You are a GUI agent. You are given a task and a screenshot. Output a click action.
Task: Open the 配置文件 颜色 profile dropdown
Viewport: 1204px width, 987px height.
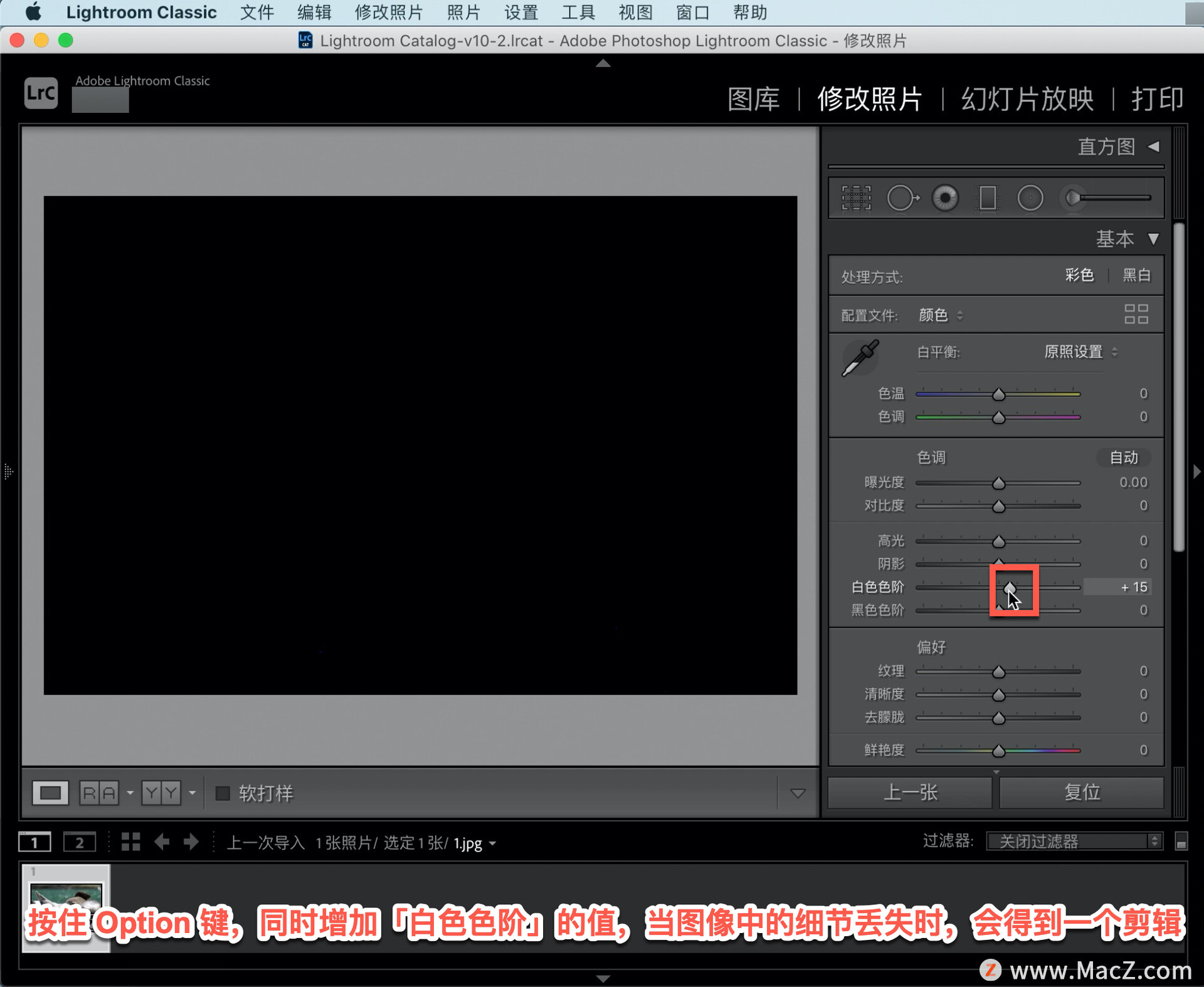(941, 315)
